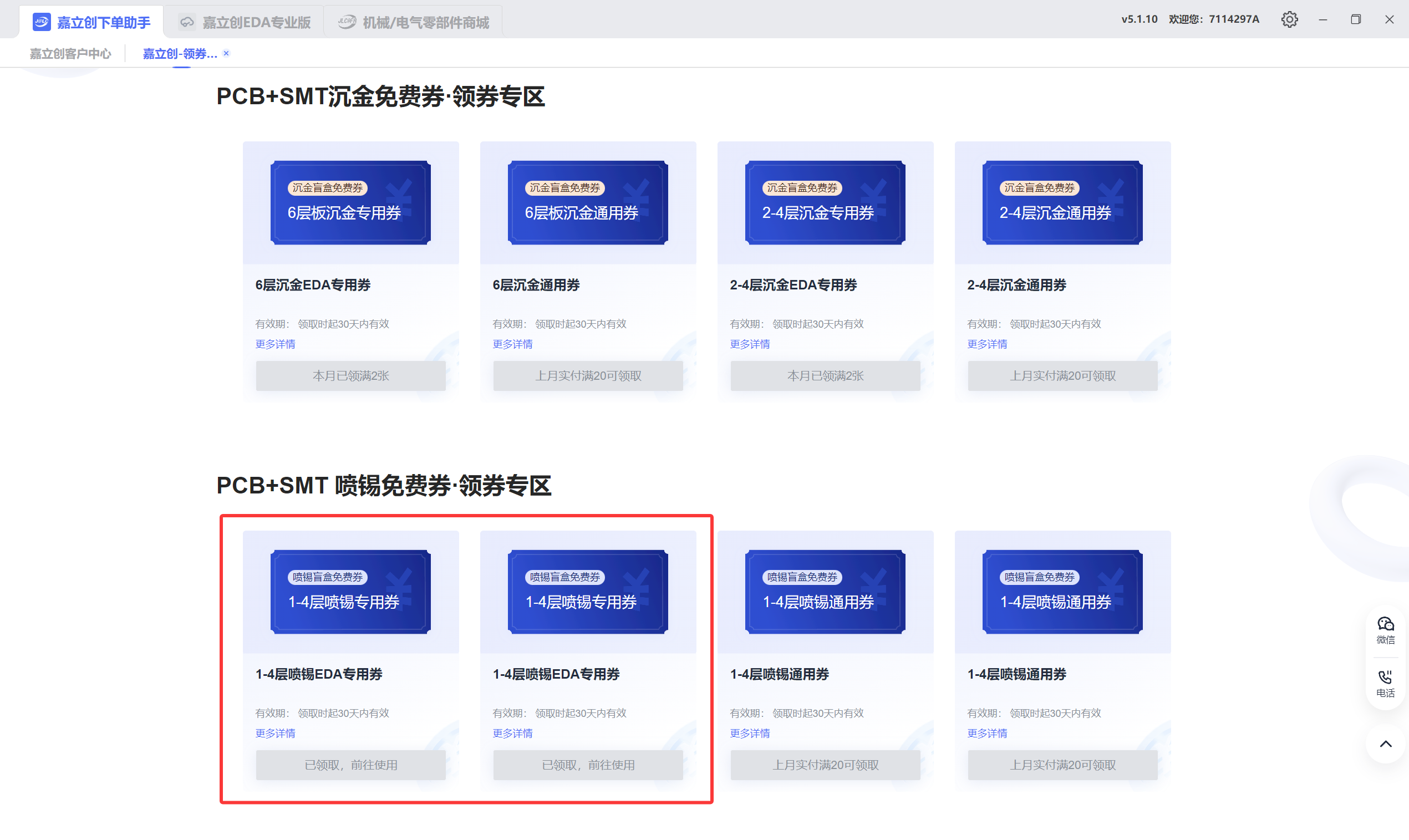Screen dimensions: 1409x840
Task: Click the 机械/电气零部件商城 logo icon
Action: pos(347,22)
